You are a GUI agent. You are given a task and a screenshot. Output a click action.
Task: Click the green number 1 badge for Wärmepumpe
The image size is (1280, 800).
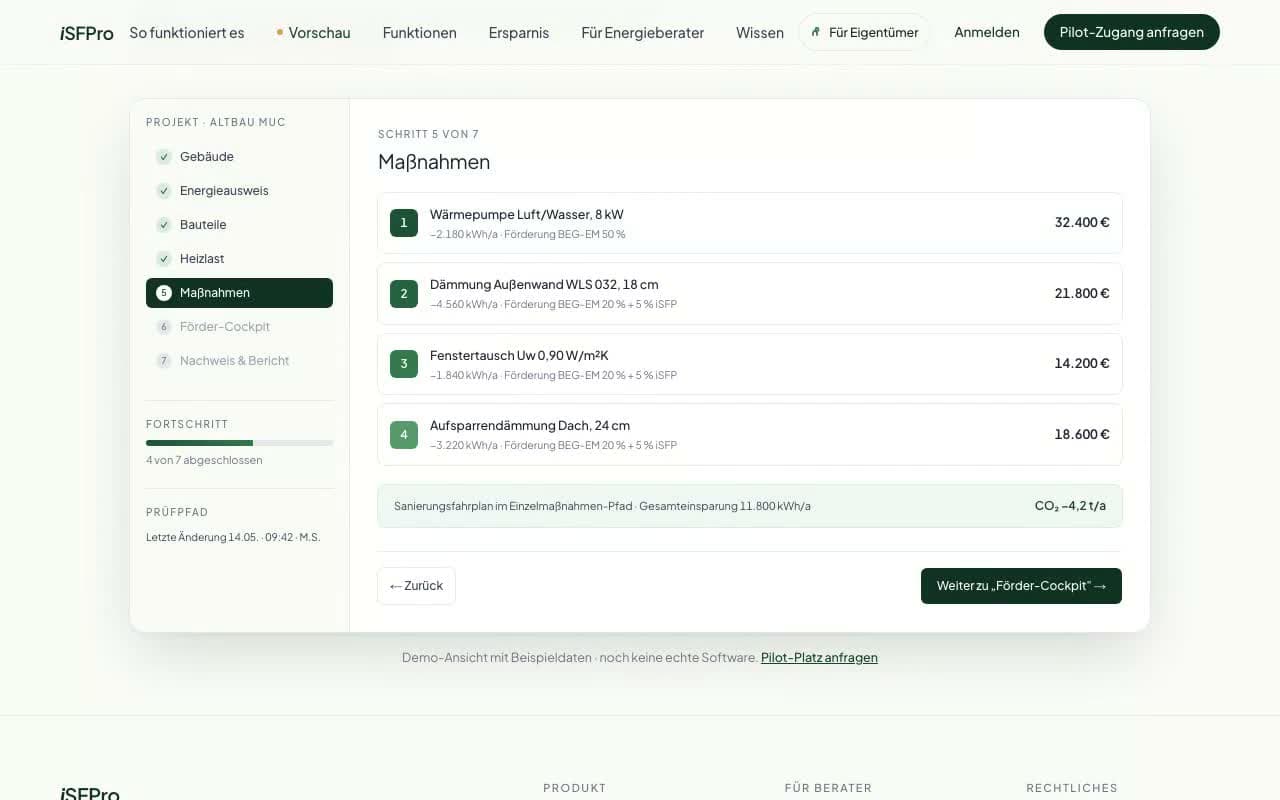click(404, 223)
